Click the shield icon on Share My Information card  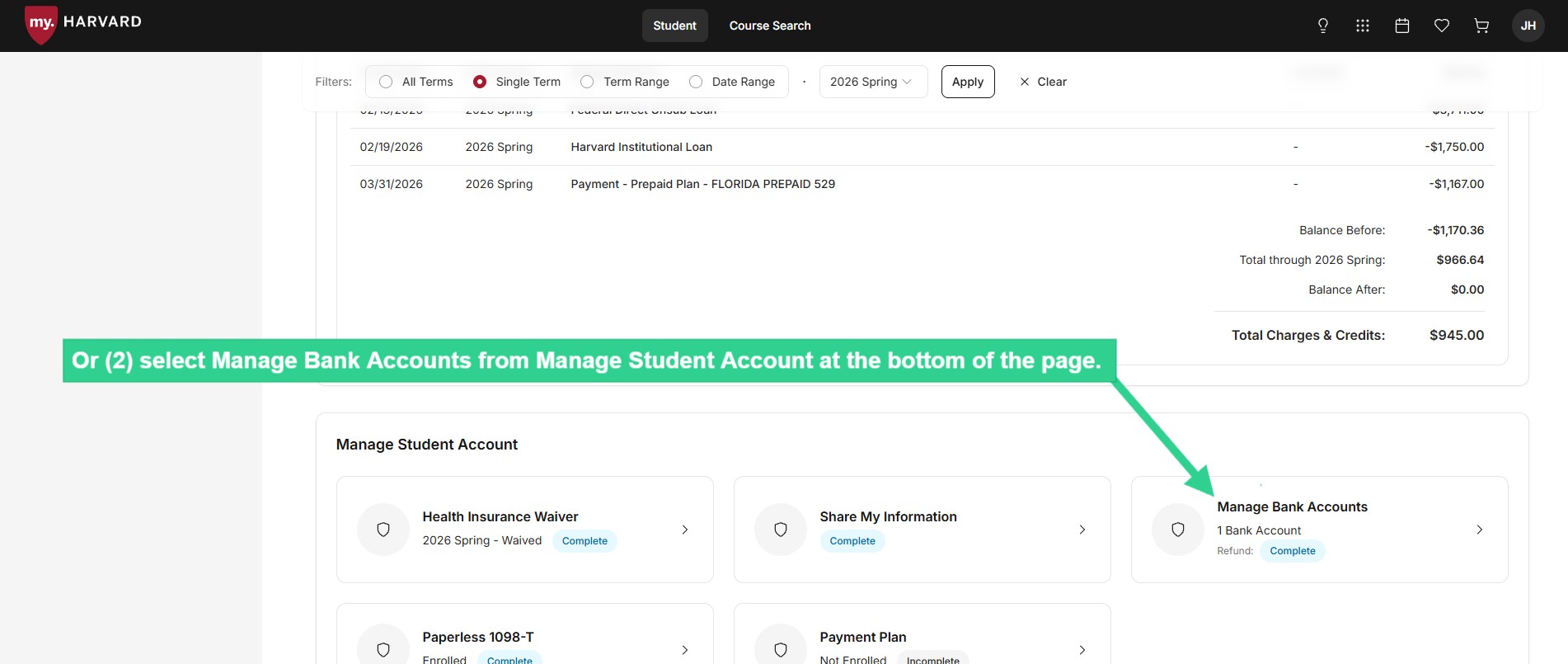tap(781, 530)
